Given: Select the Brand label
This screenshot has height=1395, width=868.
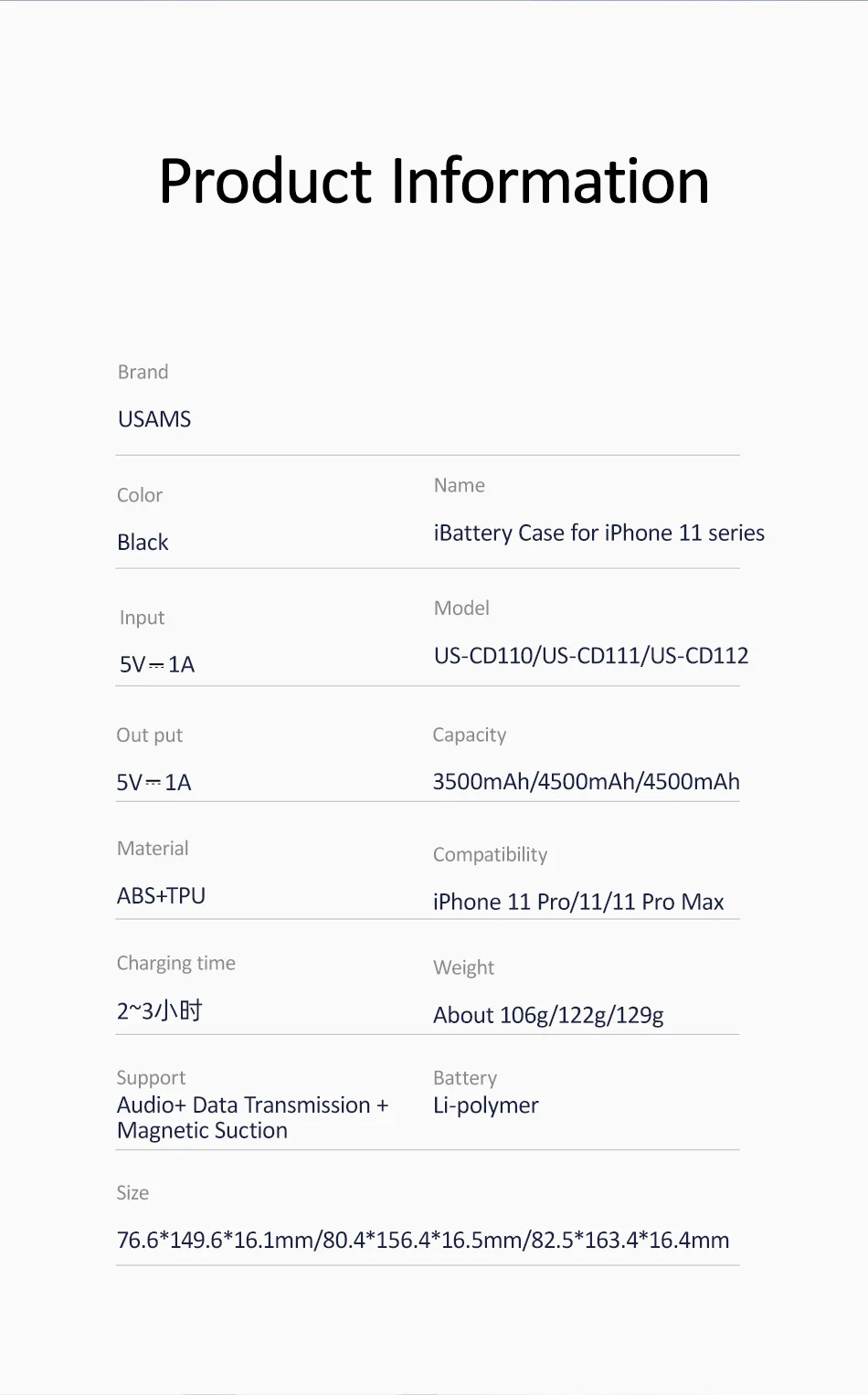Looking at the screenshot, I should coord(143,372).
